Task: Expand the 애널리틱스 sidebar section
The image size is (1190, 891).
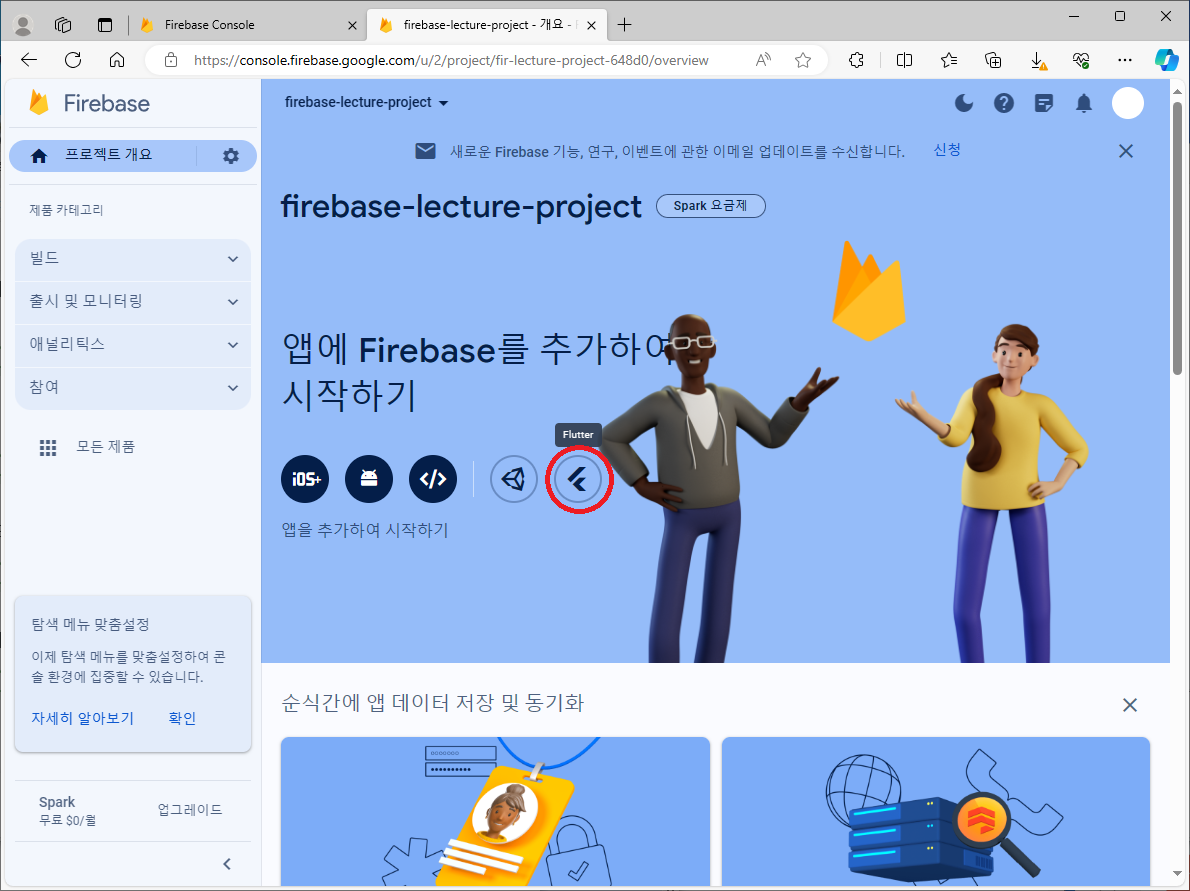Action: point(132,345)
